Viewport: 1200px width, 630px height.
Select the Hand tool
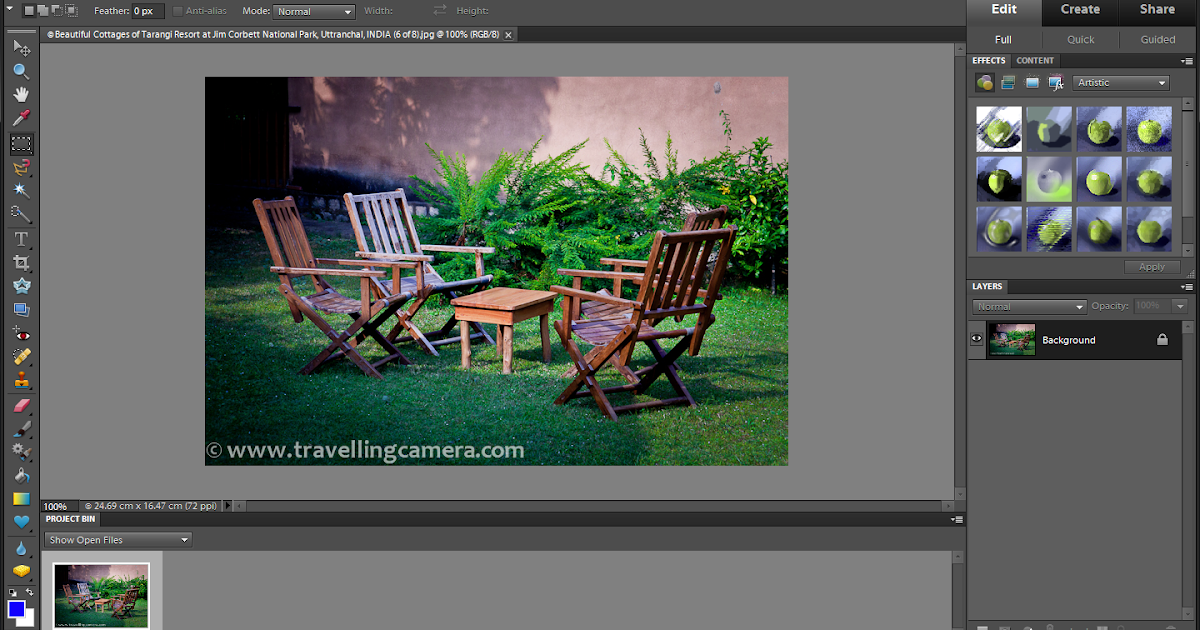(21, 95)
